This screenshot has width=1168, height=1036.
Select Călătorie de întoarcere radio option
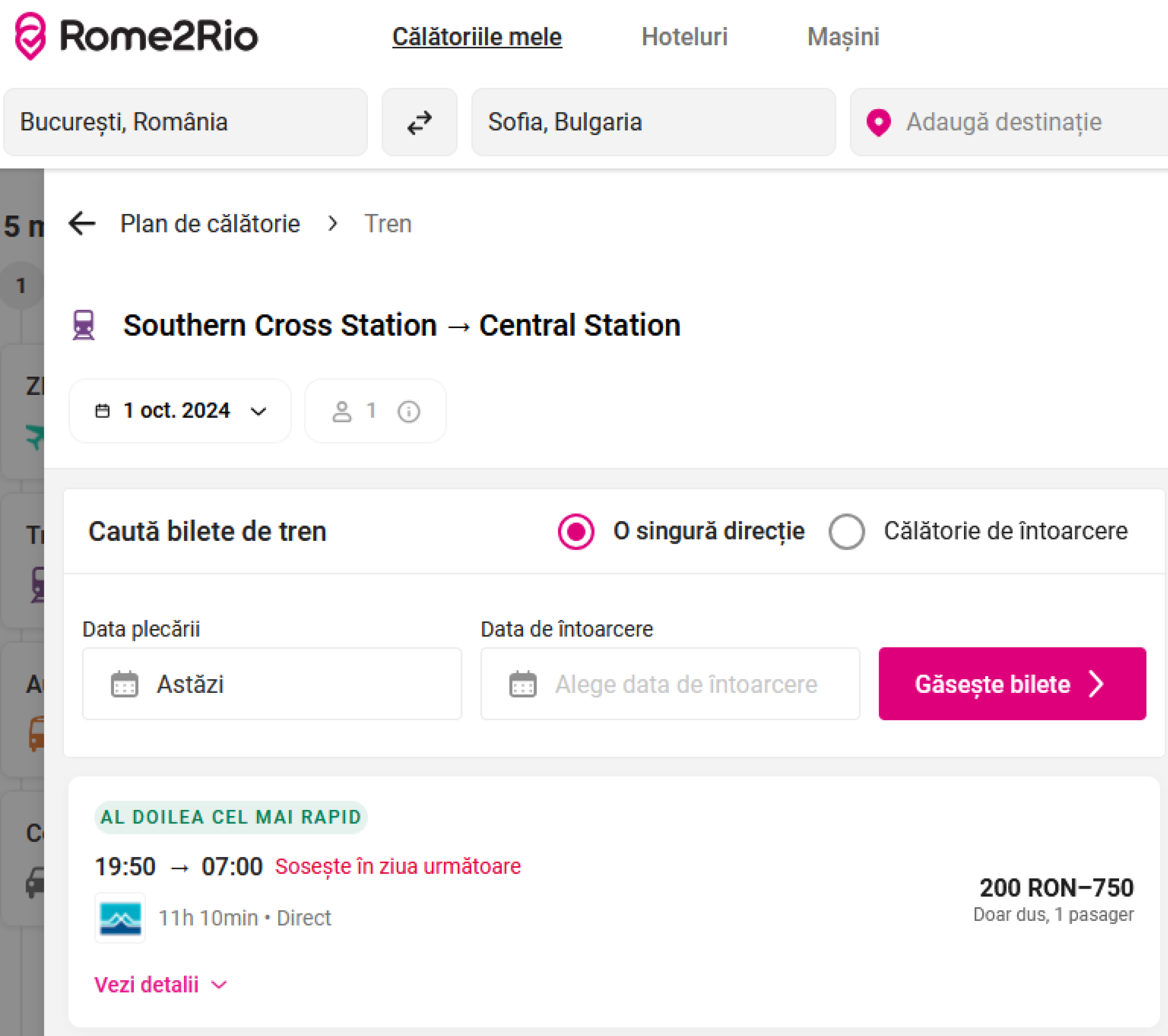click(846, 531)
